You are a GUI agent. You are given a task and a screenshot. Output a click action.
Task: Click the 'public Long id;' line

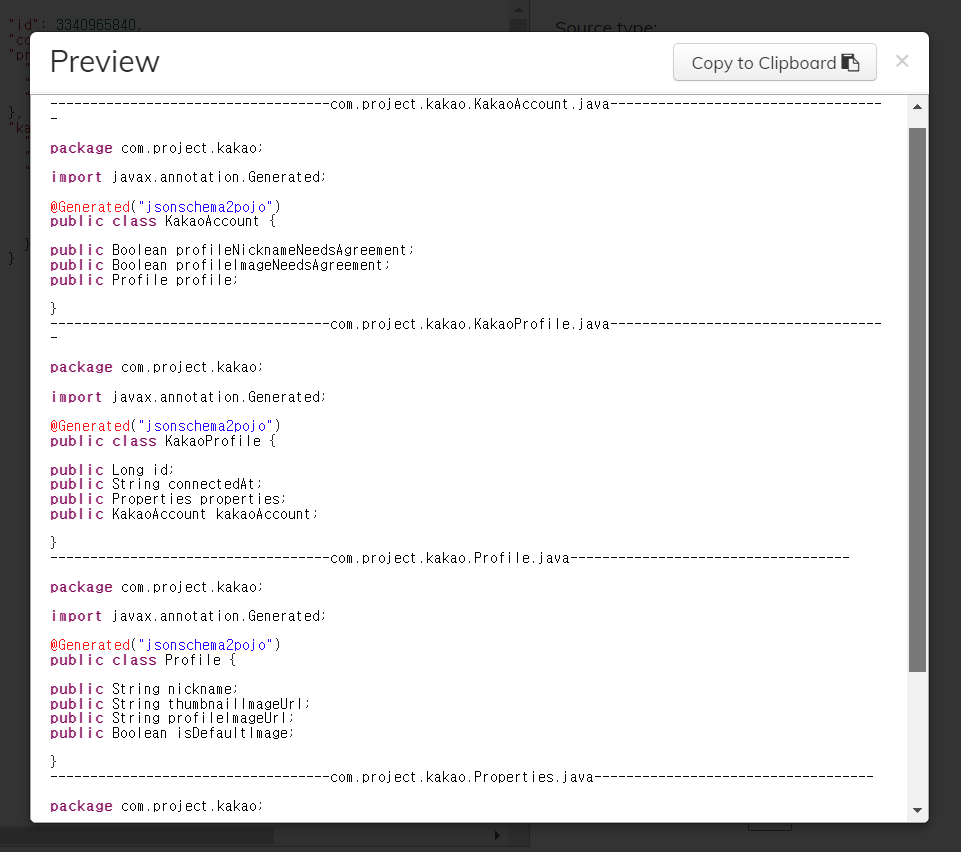point(112,470)
